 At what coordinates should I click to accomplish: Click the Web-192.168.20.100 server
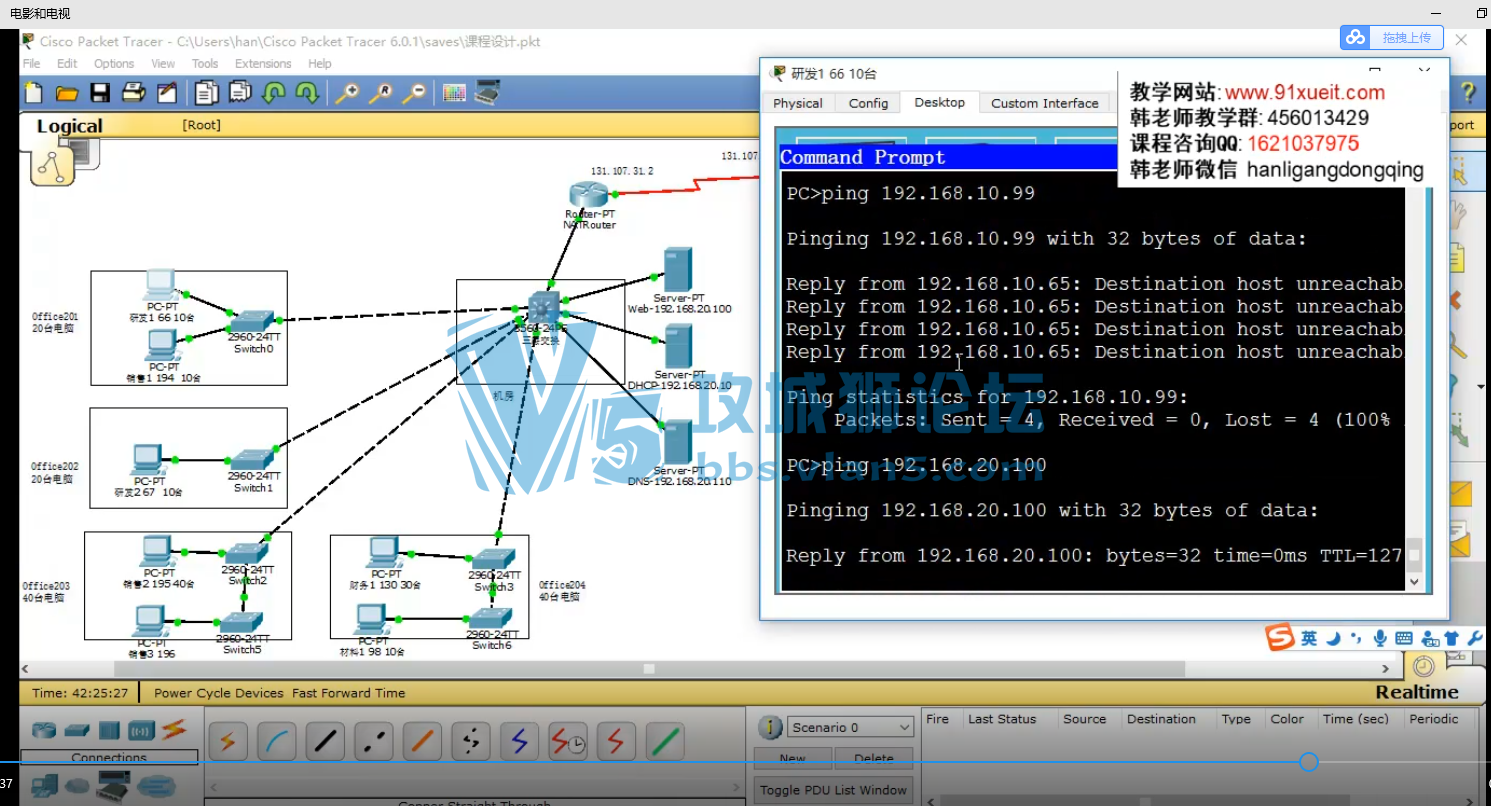coord(677,271)
